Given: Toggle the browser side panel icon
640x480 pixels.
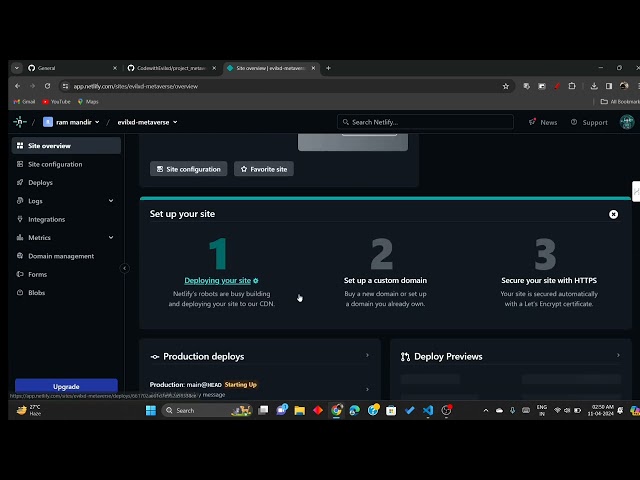Looking at the screenshot, I should 609,86.
